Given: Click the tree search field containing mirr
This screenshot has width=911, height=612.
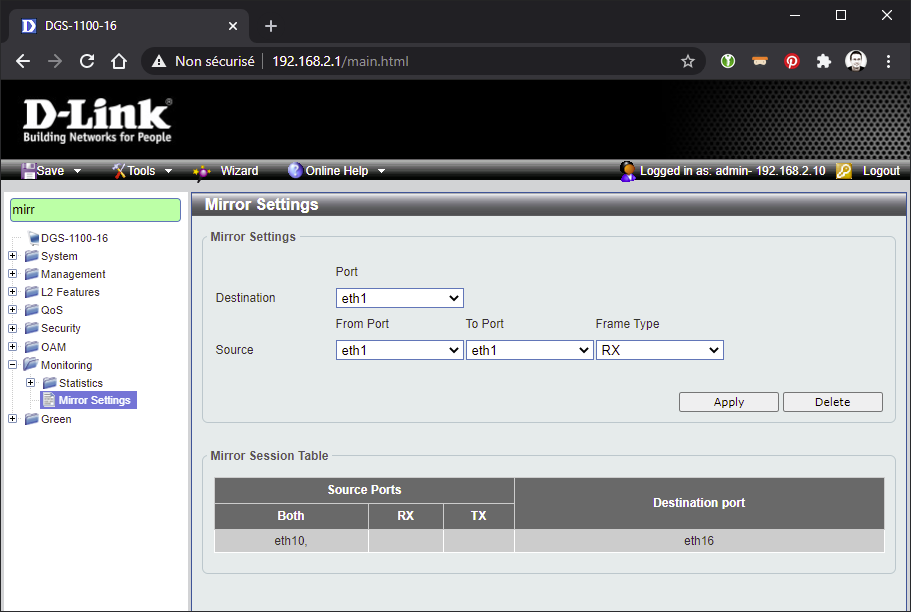Looking at the screenshot, I should tap(95, 210).
